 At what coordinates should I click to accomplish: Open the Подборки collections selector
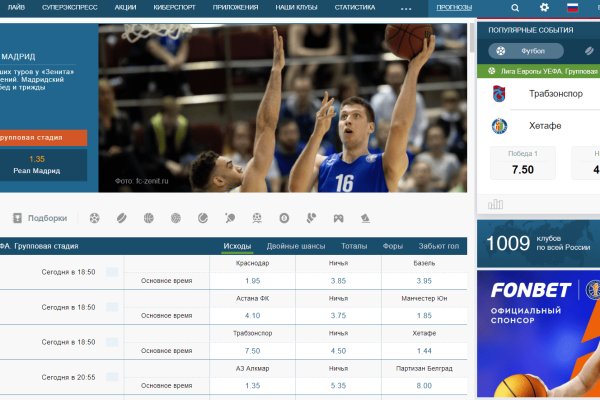[x=40, y=218]
